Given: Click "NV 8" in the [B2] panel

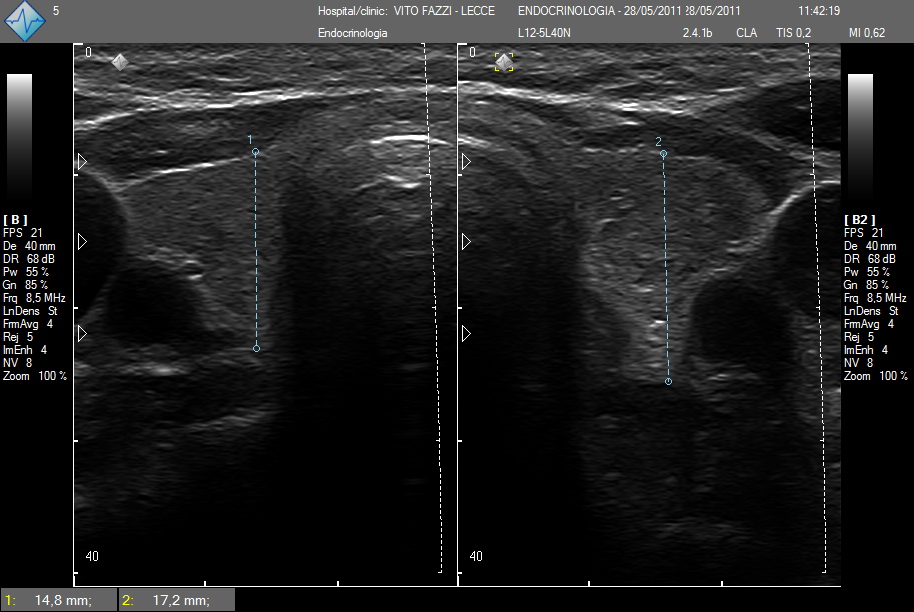Looking at the screenshot, I should 859,363.
